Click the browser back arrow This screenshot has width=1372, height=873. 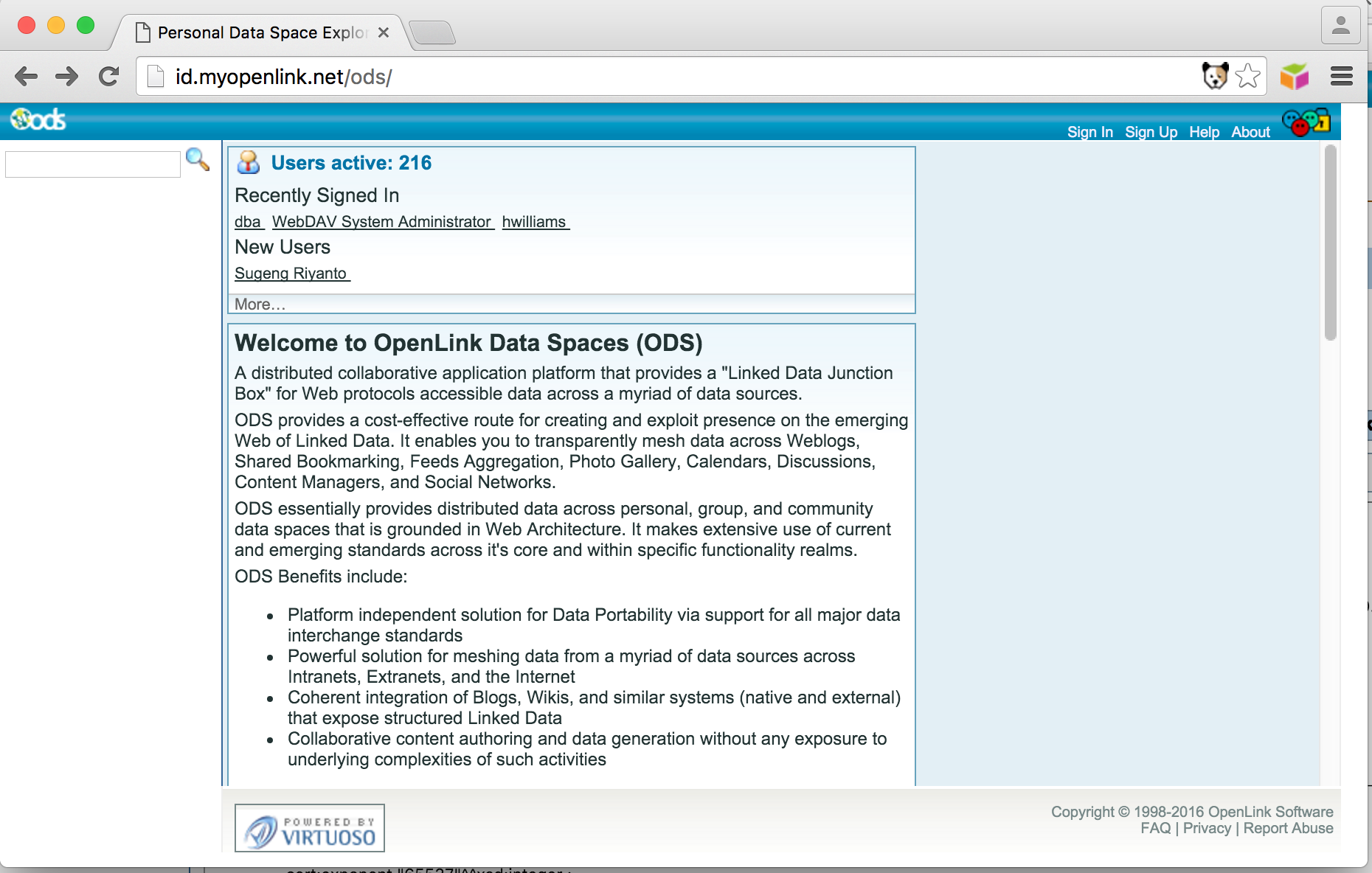(27, 76)
